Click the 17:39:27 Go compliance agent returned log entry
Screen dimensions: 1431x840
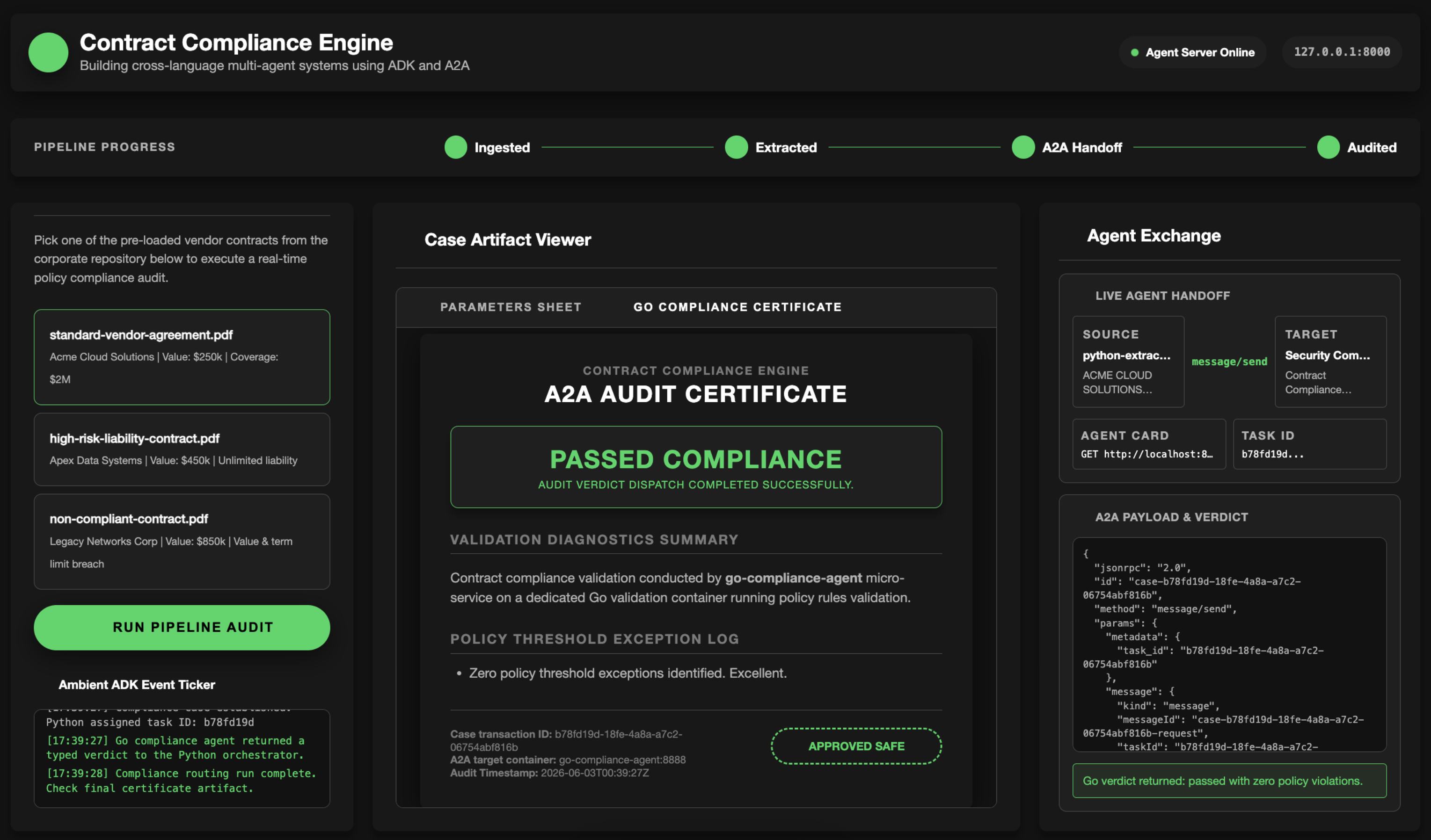pos(175,747)
